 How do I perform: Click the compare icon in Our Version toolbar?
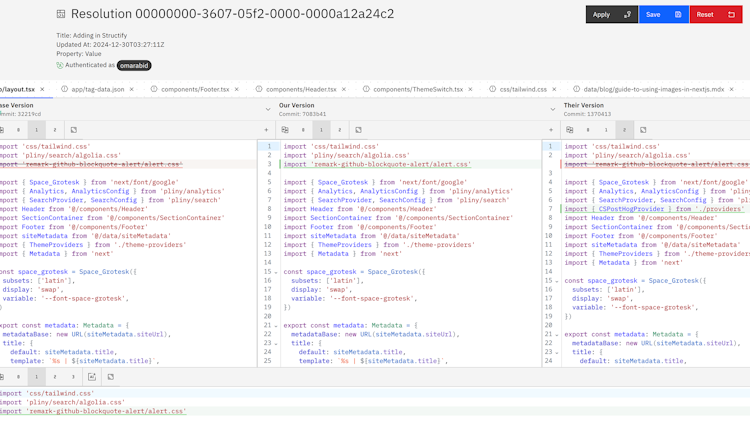point(285,130)
